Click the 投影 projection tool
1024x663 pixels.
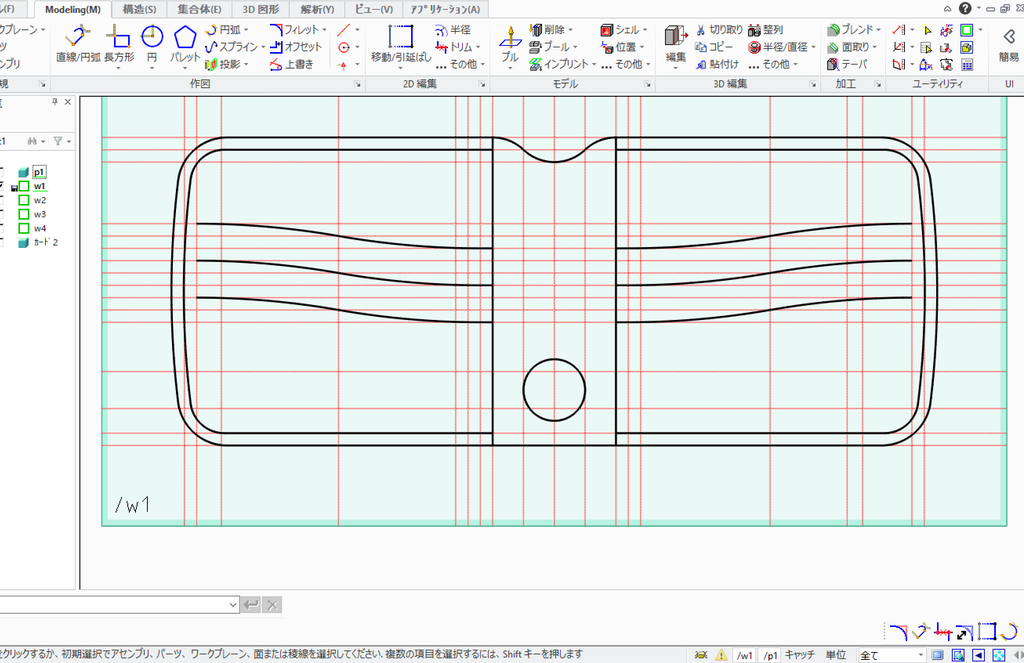223,64
